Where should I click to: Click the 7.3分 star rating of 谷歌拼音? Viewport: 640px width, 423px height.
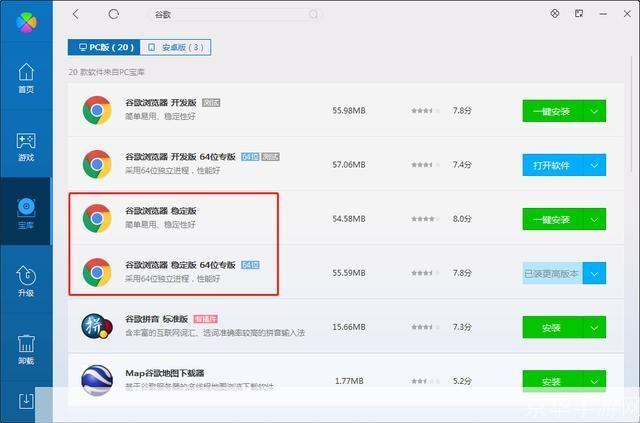[x=426, y=327]
